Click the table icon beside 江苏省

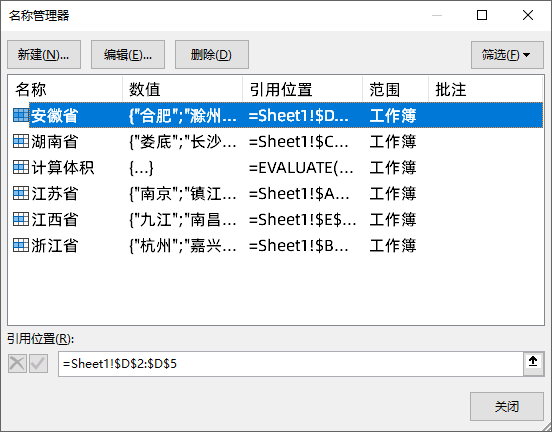click(x=20, y=193)
